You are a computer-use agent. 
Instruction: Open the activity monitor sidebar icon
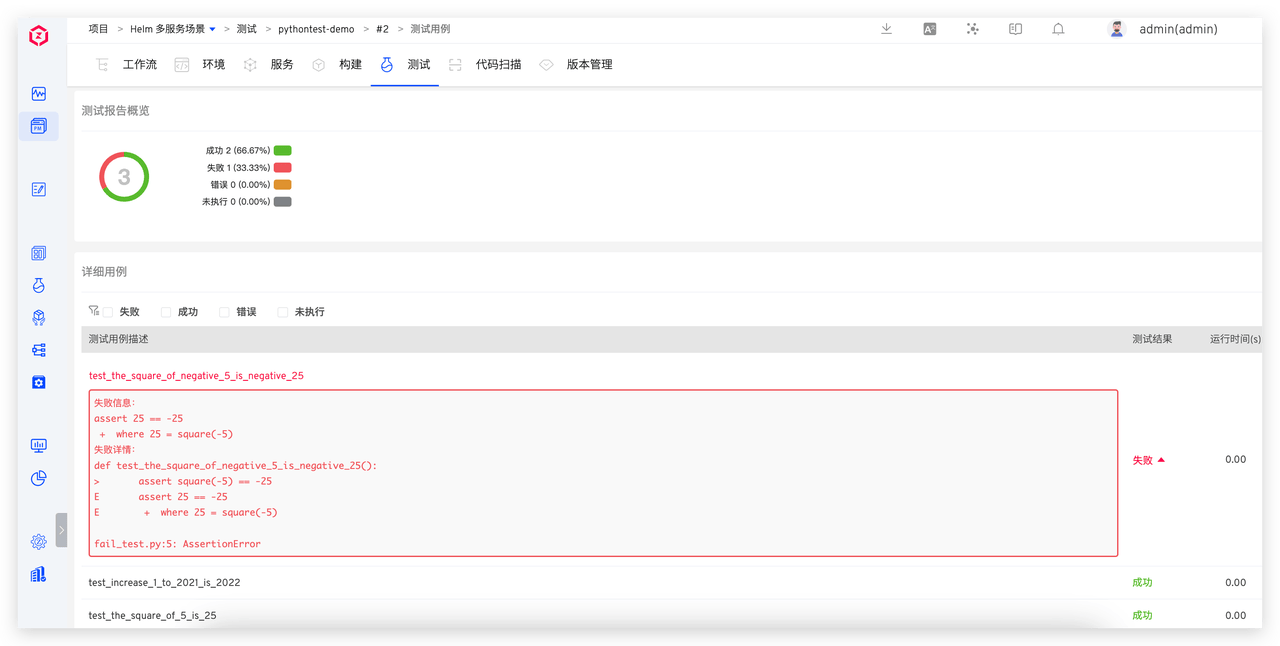coord(39,94)
